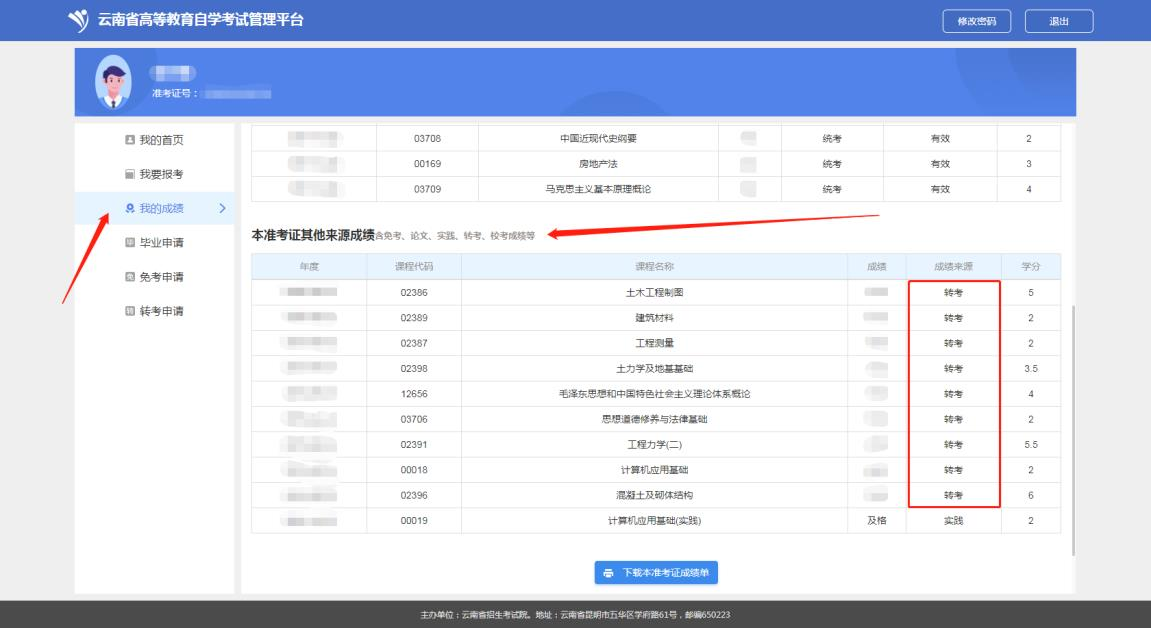1151x628 pixels.
Task: Open the 我的首页 menu item
Action: coord(160,140)
